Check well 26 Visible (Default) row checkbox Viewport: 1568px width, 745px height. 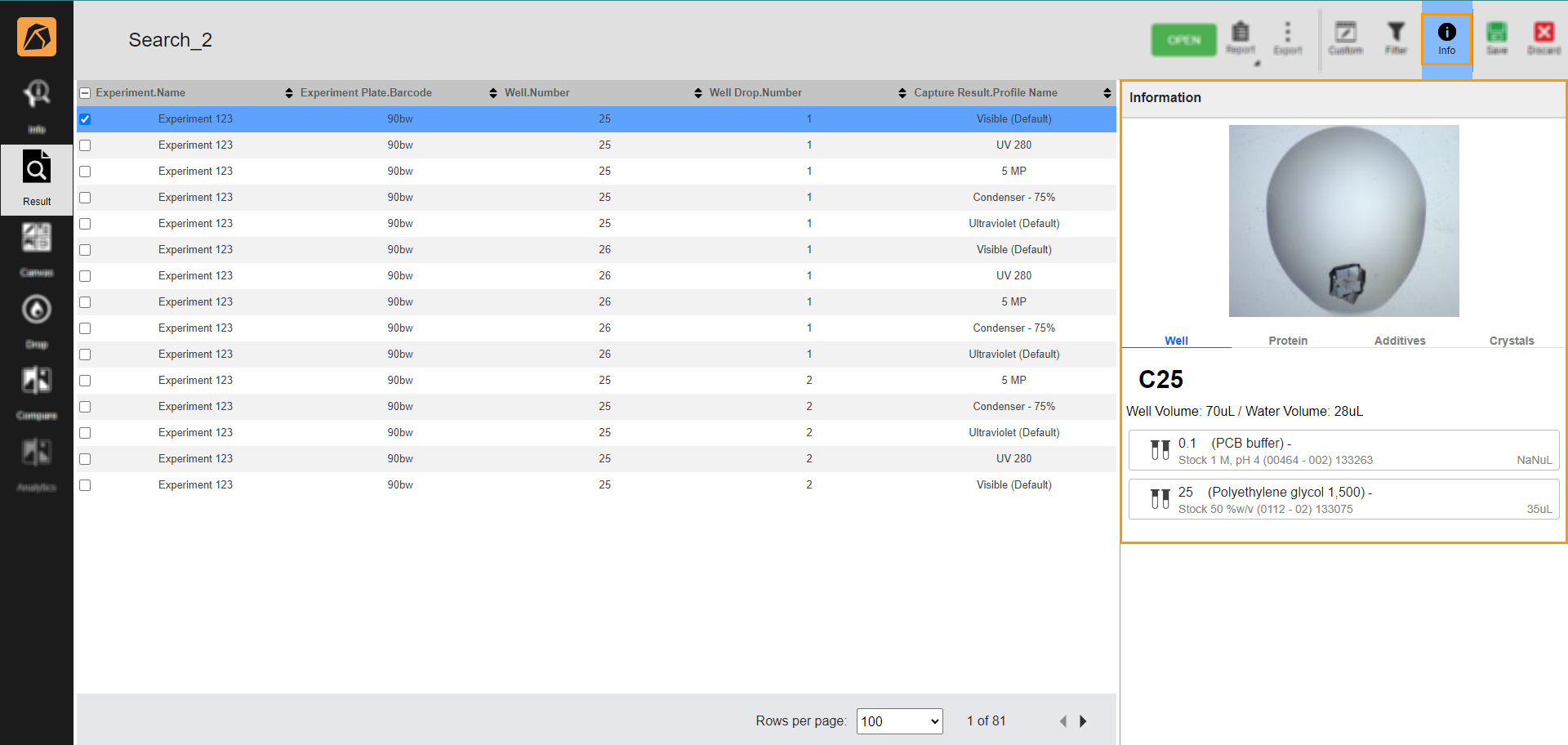pyautogui.click(x=85, y=250)
